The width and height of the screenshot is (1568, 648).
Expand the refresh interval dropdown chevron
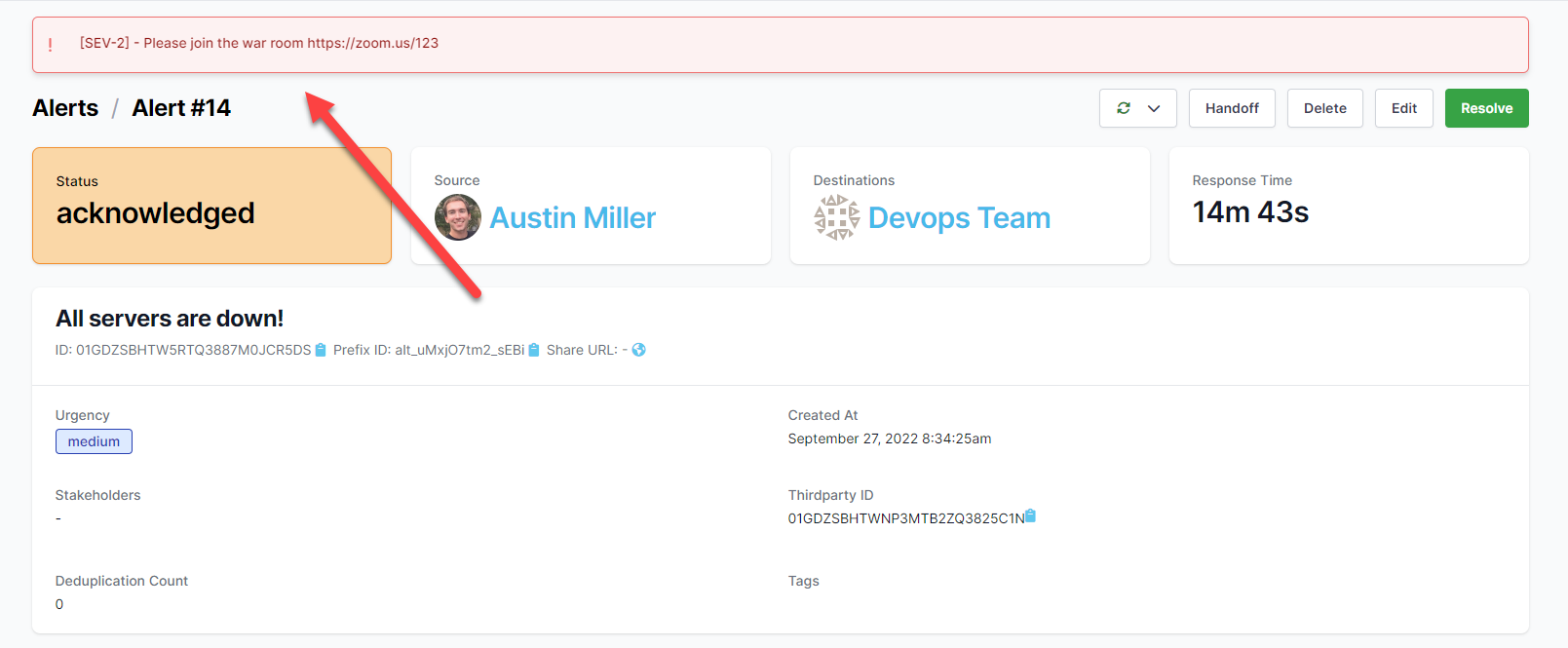pyautogui.click(x=1154, y=108)
